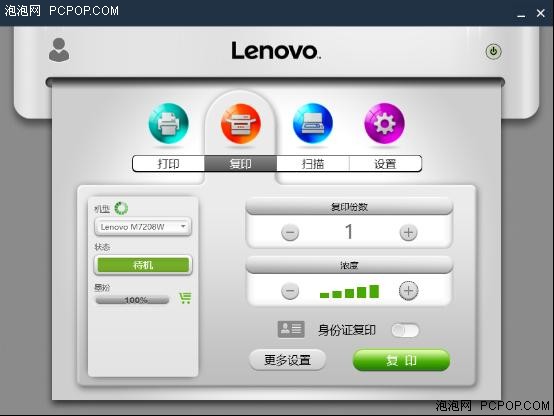Increase copy count with plus button
The image size is (554, 416).
coord(408,233)
